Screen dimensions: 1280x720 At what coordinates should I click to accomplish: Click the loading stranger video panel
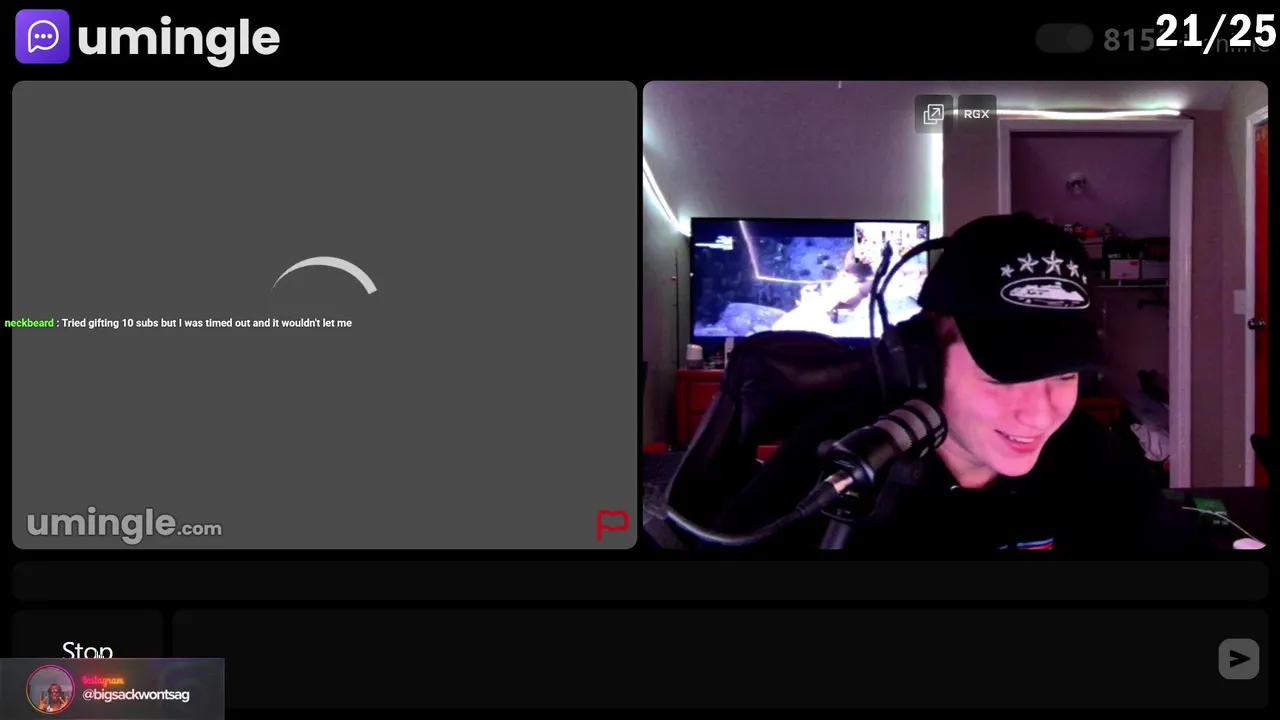pyautogui.click(x=325, y=315)
